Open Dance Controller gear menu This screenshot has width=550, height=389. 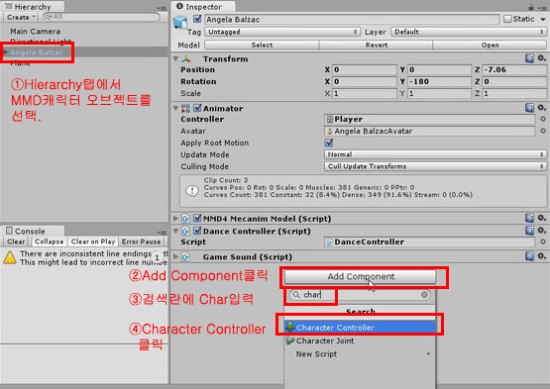pyautogui.click(x=542, y=230)
